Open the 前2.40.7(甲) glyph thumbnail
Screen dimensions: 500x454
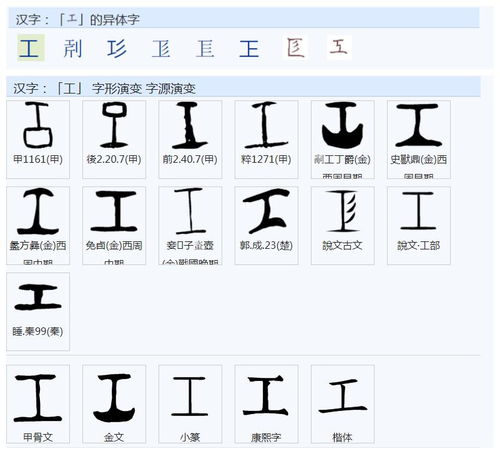click(190, 139)
